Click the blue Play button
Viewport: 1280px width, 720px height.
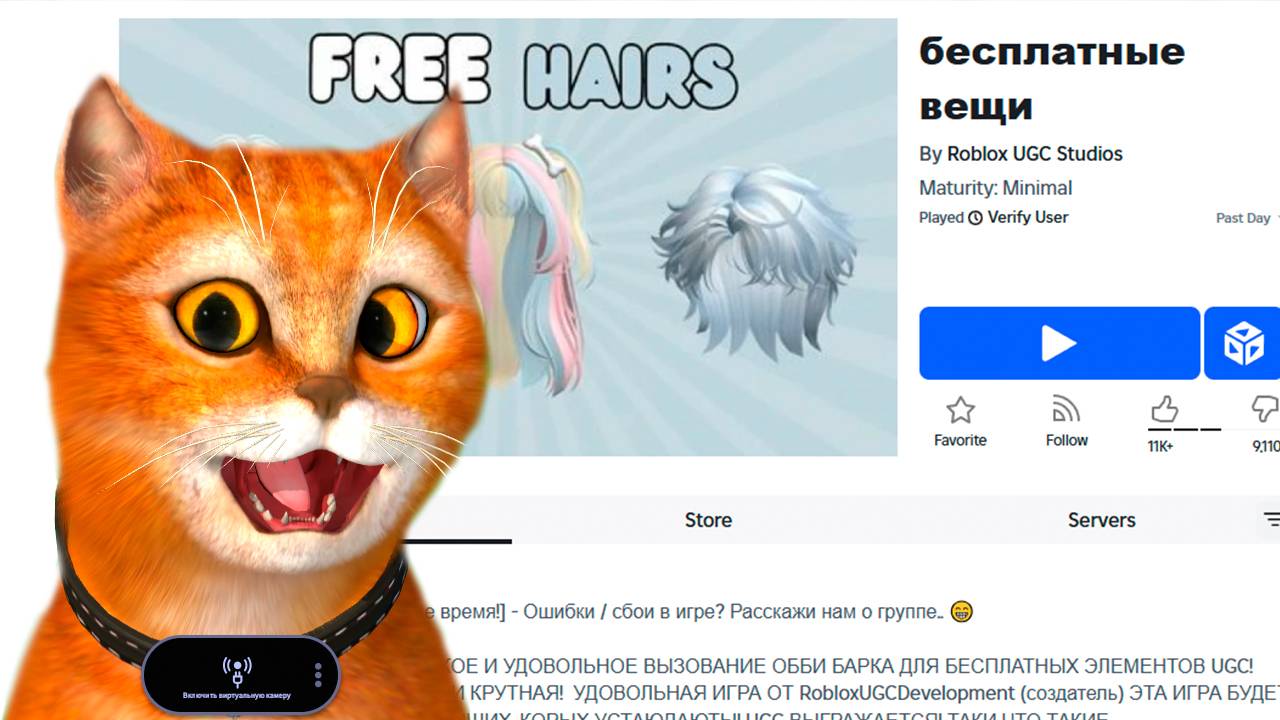pyautogui.click(x=1059, y=343)
